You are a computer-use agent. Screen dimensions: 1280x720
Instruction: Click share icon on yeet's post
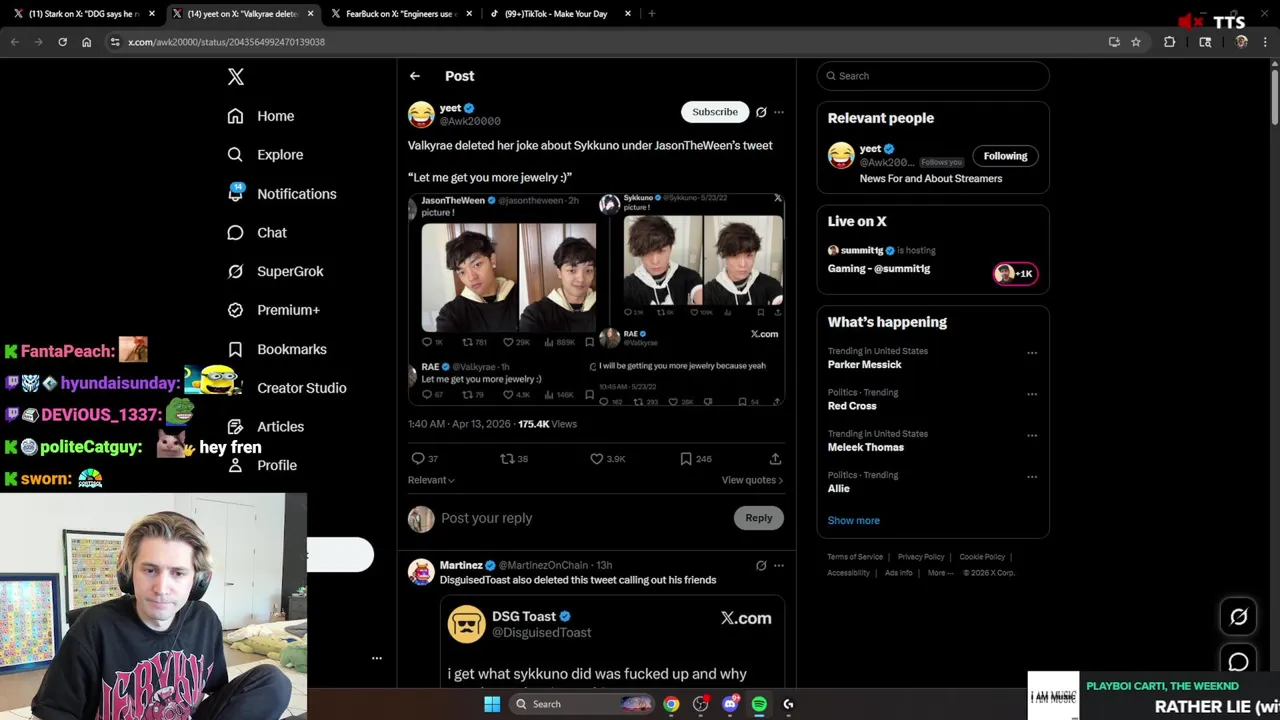(775, 459)
